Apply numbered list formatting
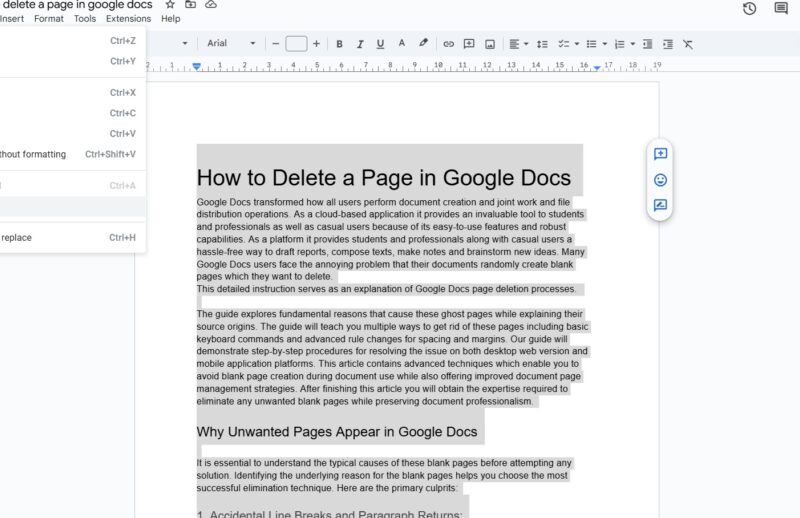Image resolution: width=800 pixels, height=518 pixels. (619, 44)
